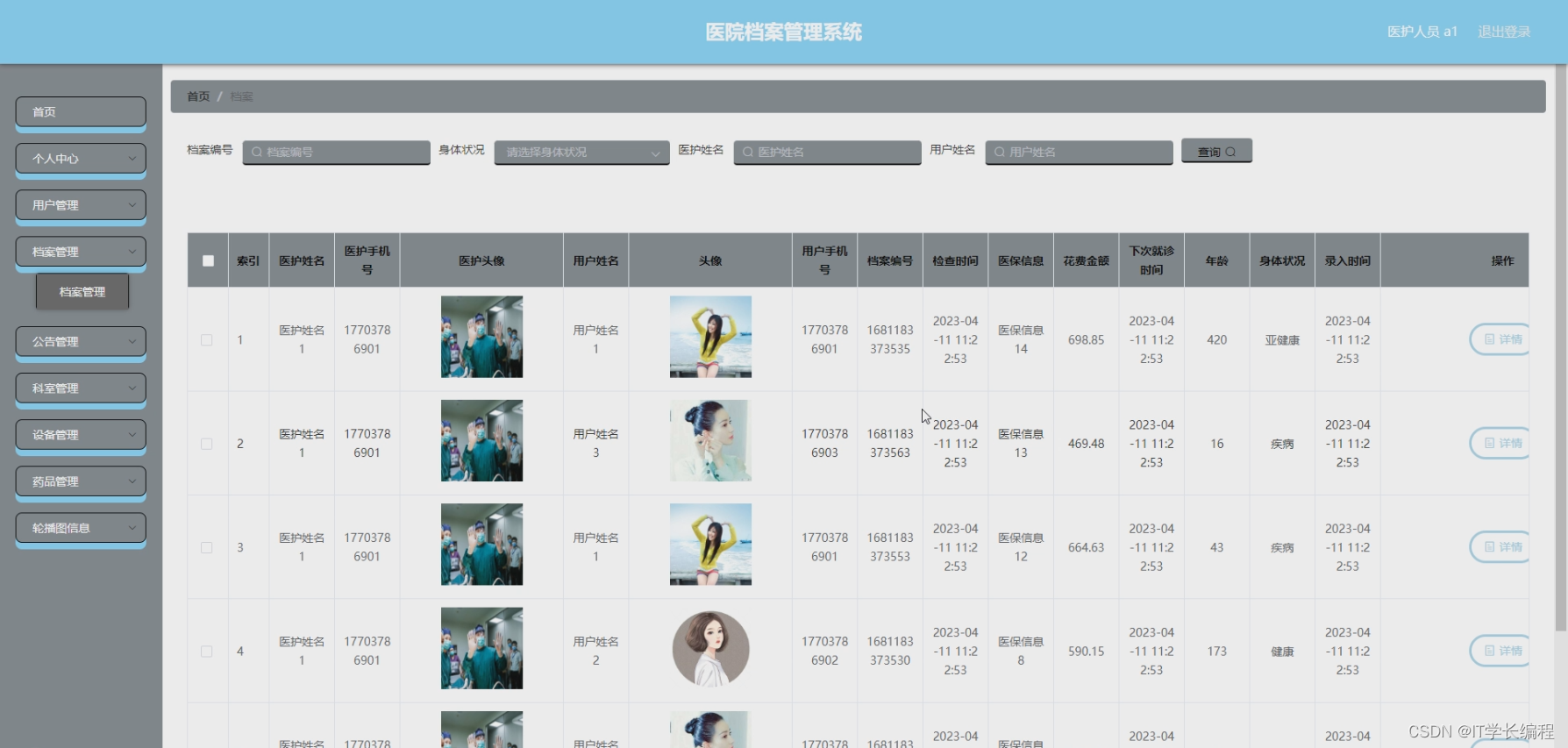Click the 健康 status cell in row 4
The width and height of the screenshot is (1568, 748).
pos(1282,652)
